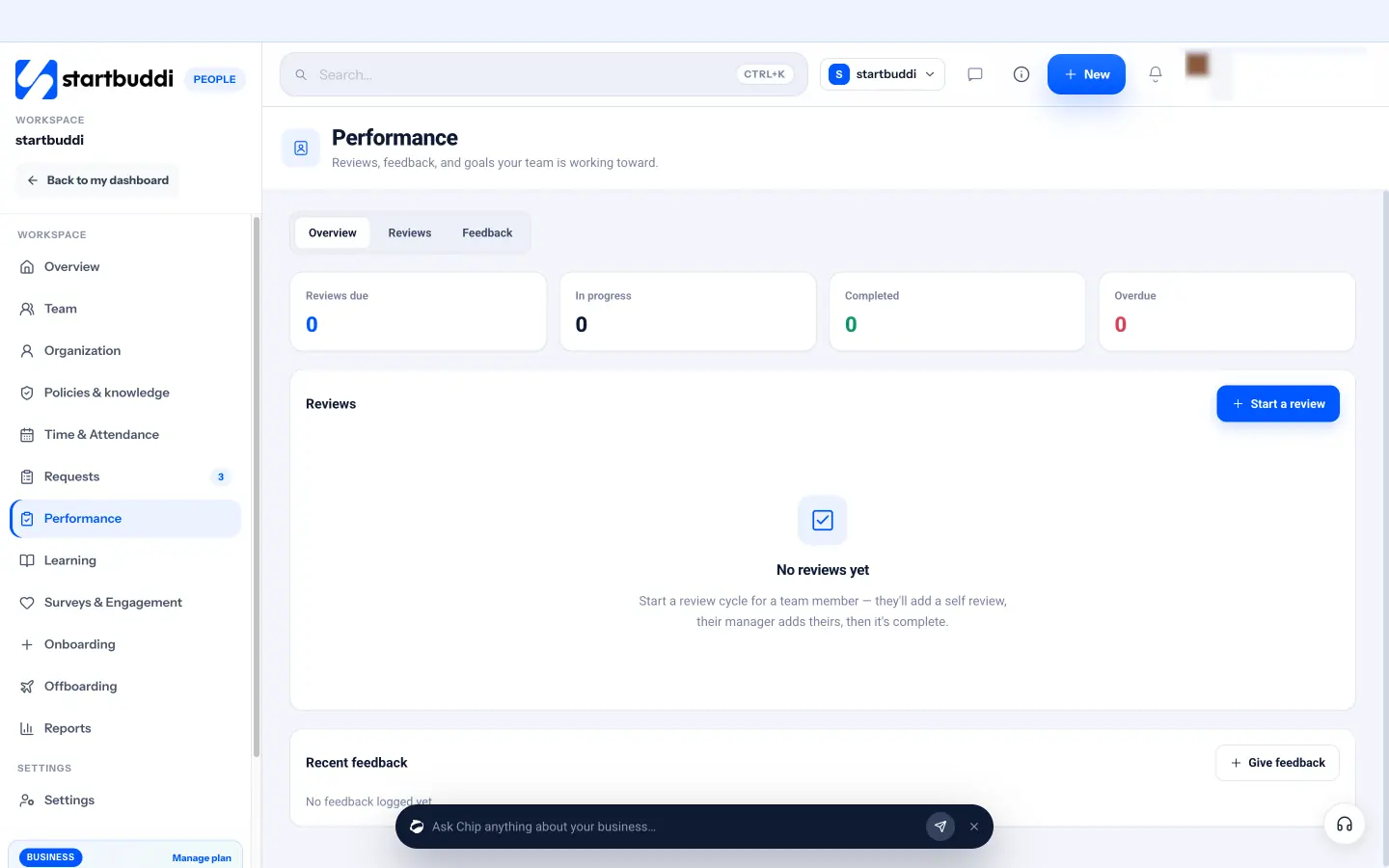This screenshot has width=1389, height=868.
Task: Click the PEOPLE badge beside logo
Action: 214,79
